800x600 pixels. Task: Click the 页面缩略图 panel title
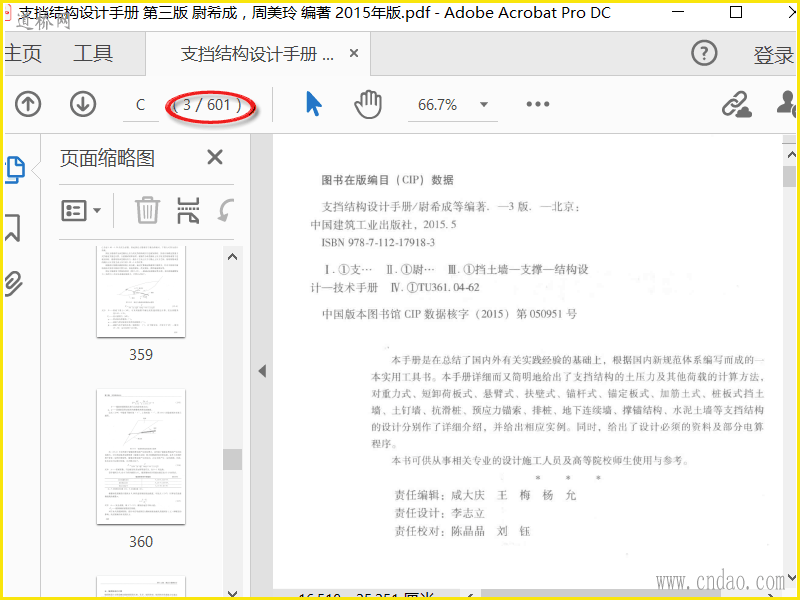tap(107, 158)
